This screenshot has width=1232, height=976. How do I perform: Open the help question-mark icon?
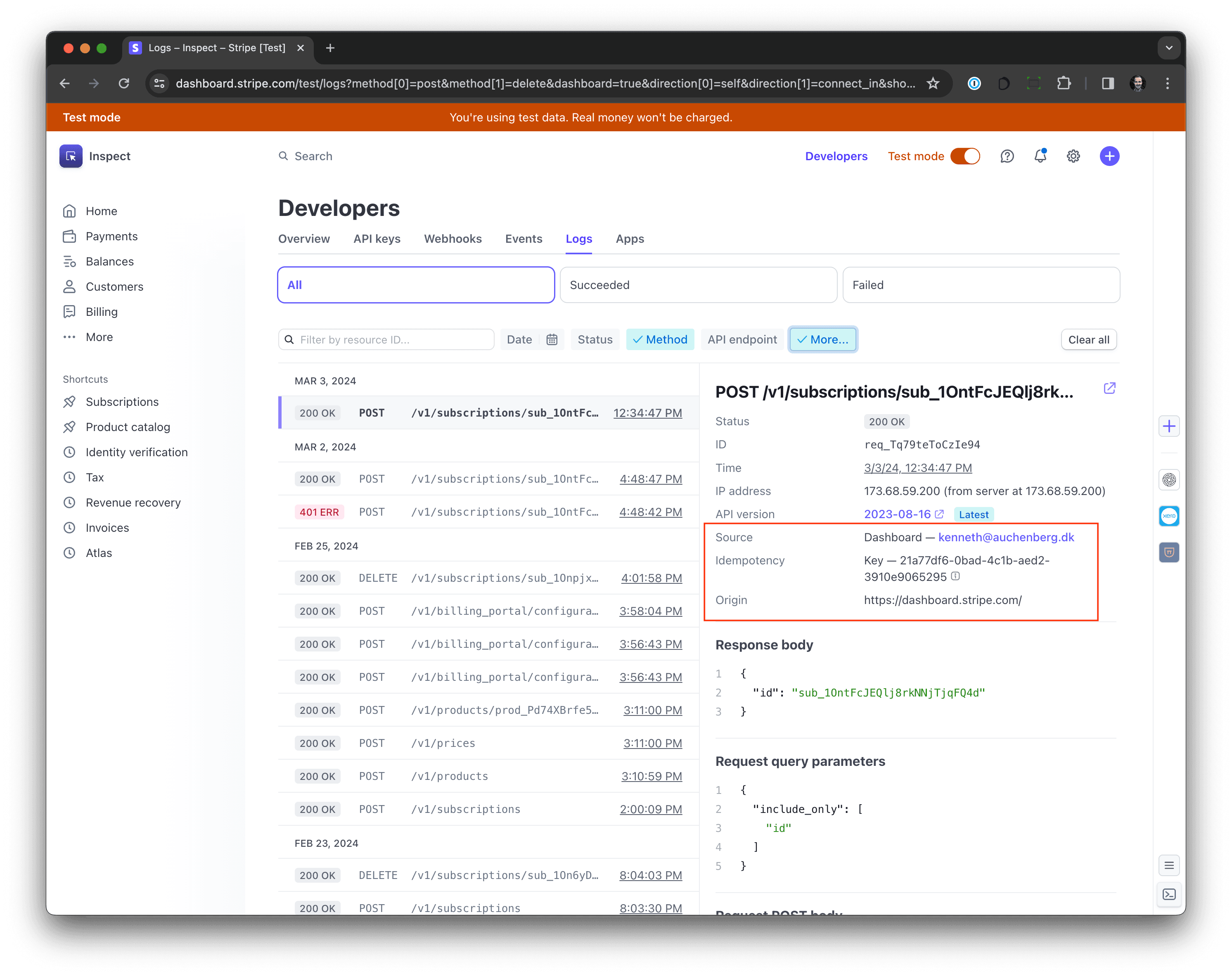pyautogui.click(x=1007, y=156)
